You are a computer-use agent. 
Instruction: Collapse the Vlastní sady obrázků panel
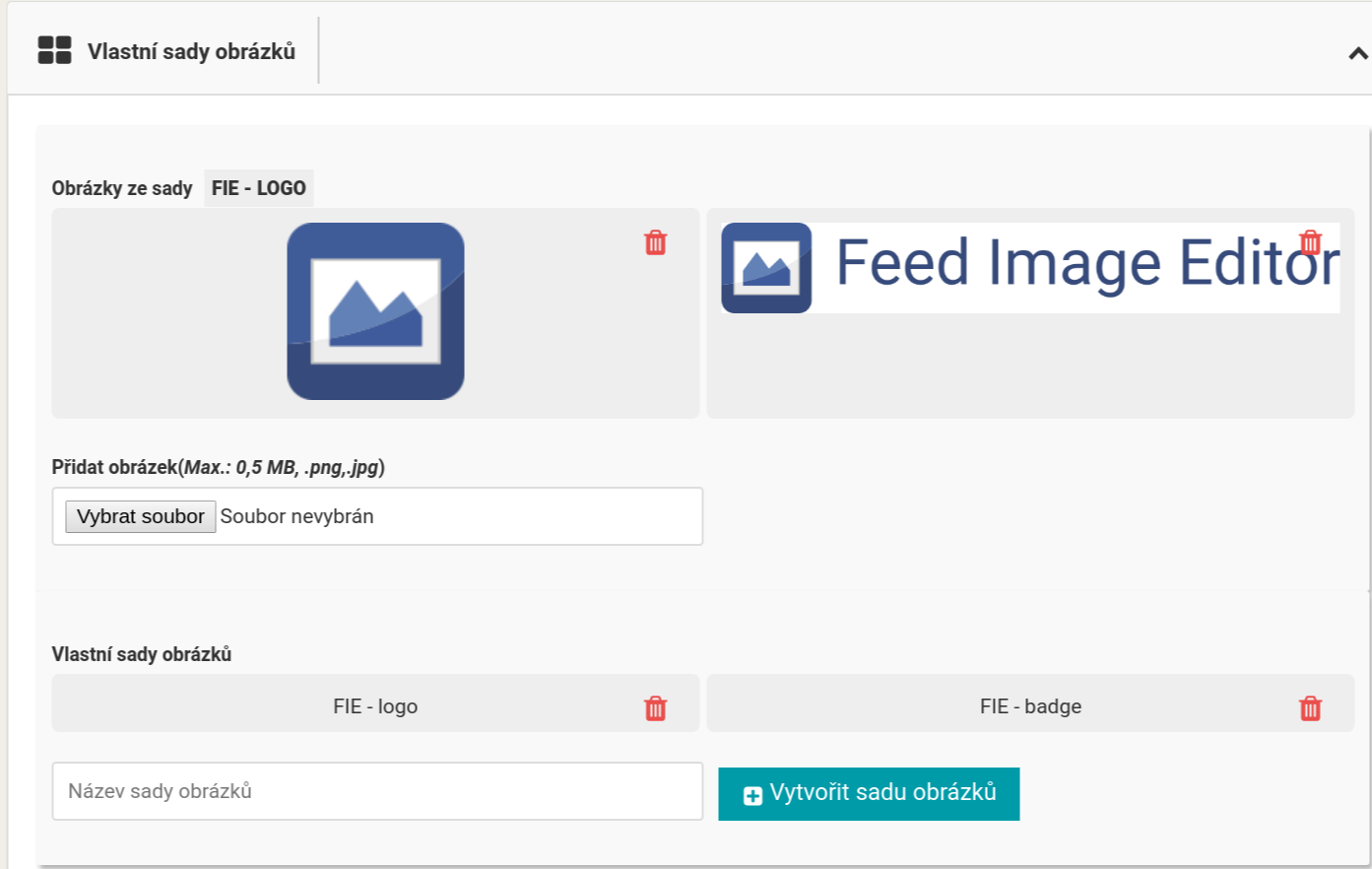pos(1358,53)
